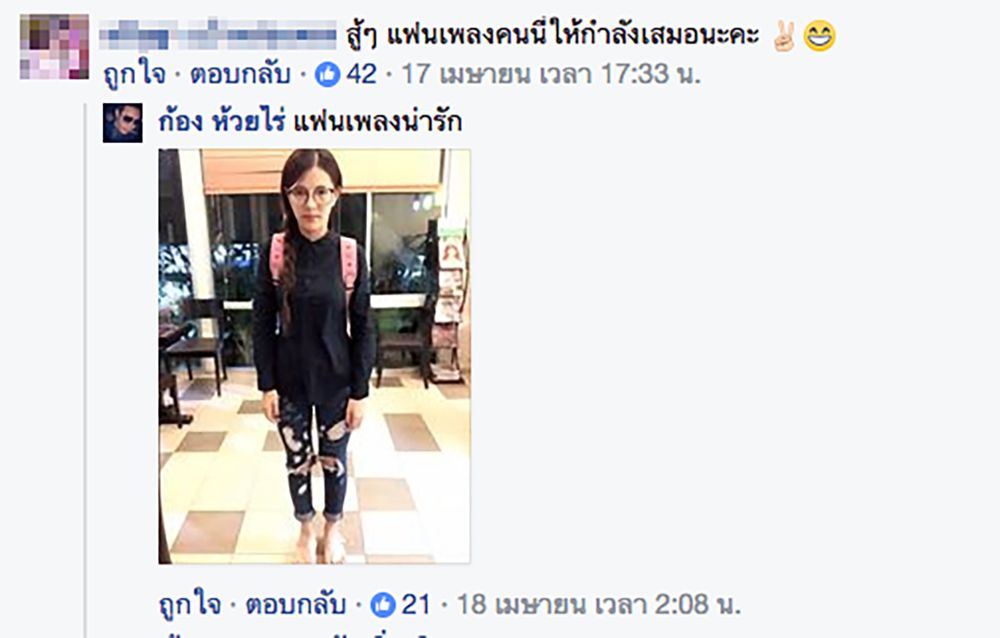1000x638 pixels.
Task: Click the reply text แฟนเพลงน่ารัก
Action: click(378, 121)
